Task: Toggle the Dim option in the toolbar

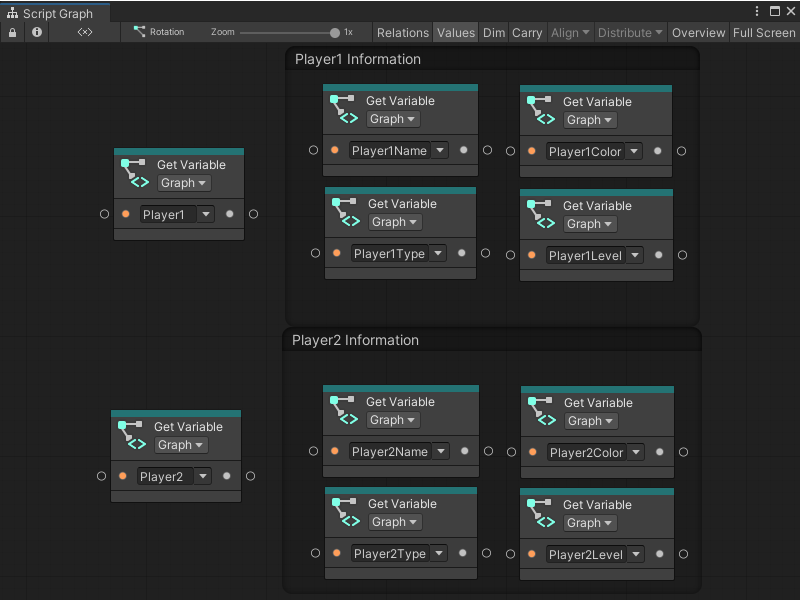Action: pos(493,32)
